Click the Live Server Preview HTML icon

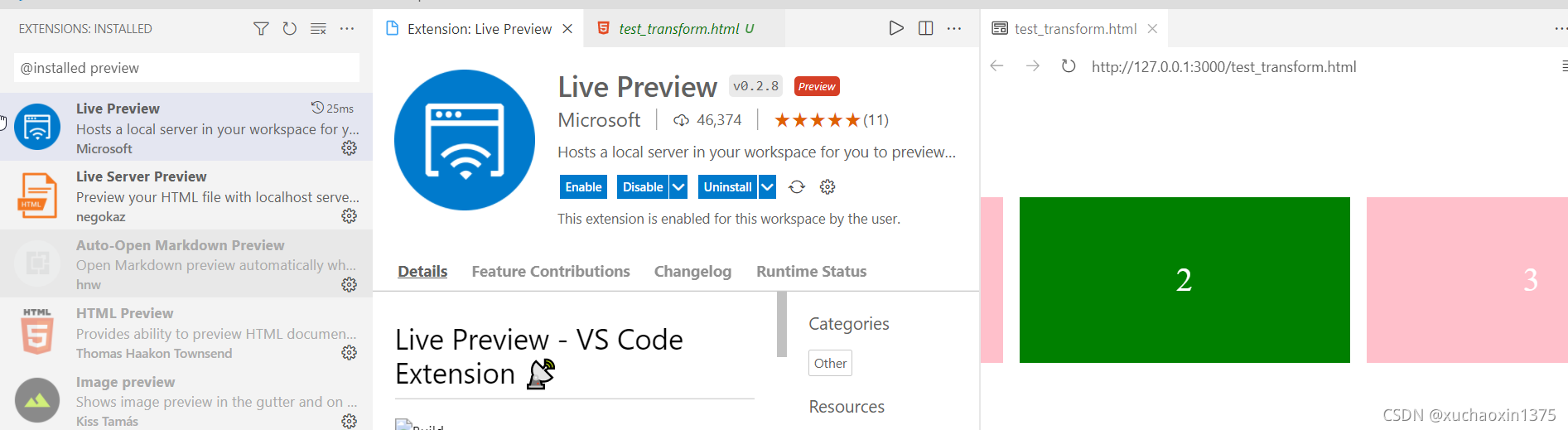pyautogui.click(x=37, y=196)
